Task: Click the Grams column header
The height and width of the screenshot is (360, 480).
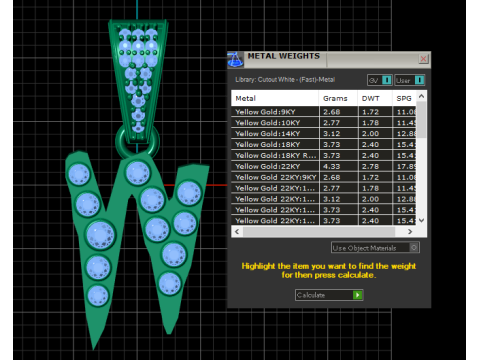Action: pyautogui.click(x=338, y=98)
